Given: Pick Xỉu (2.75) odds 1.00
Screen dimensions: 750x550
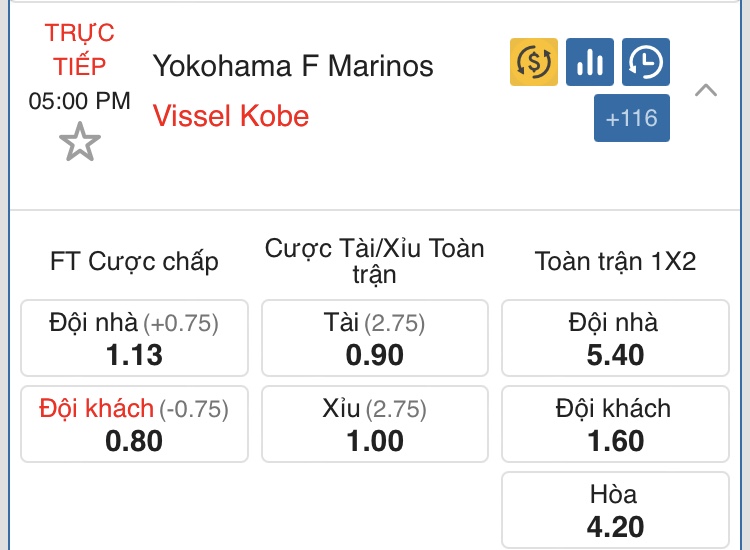Looking at the screenshot, I should coord(375,424).
